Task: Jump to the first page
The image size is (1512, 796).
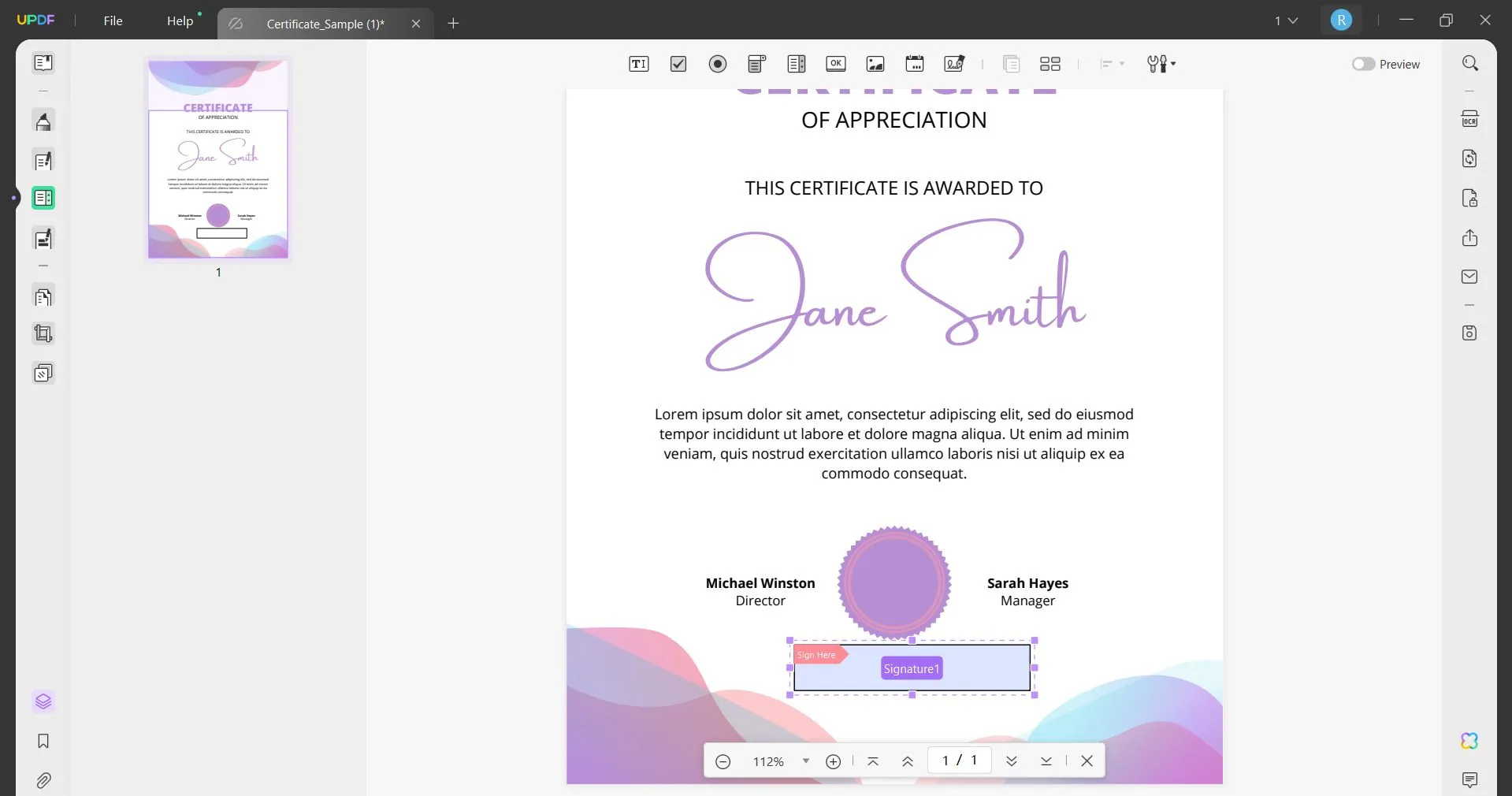Action: [873, 761]
